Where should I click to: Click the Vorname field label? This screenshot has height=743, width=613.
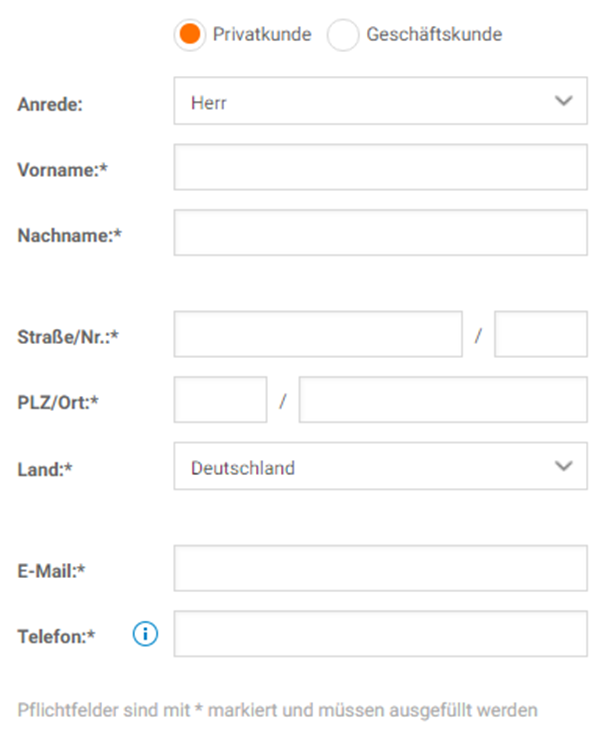(x=63, y=170)
